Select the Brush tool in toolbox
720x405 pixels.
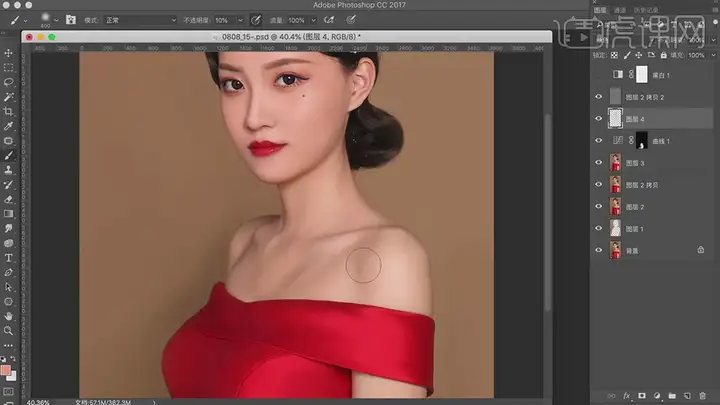(8, 156)
